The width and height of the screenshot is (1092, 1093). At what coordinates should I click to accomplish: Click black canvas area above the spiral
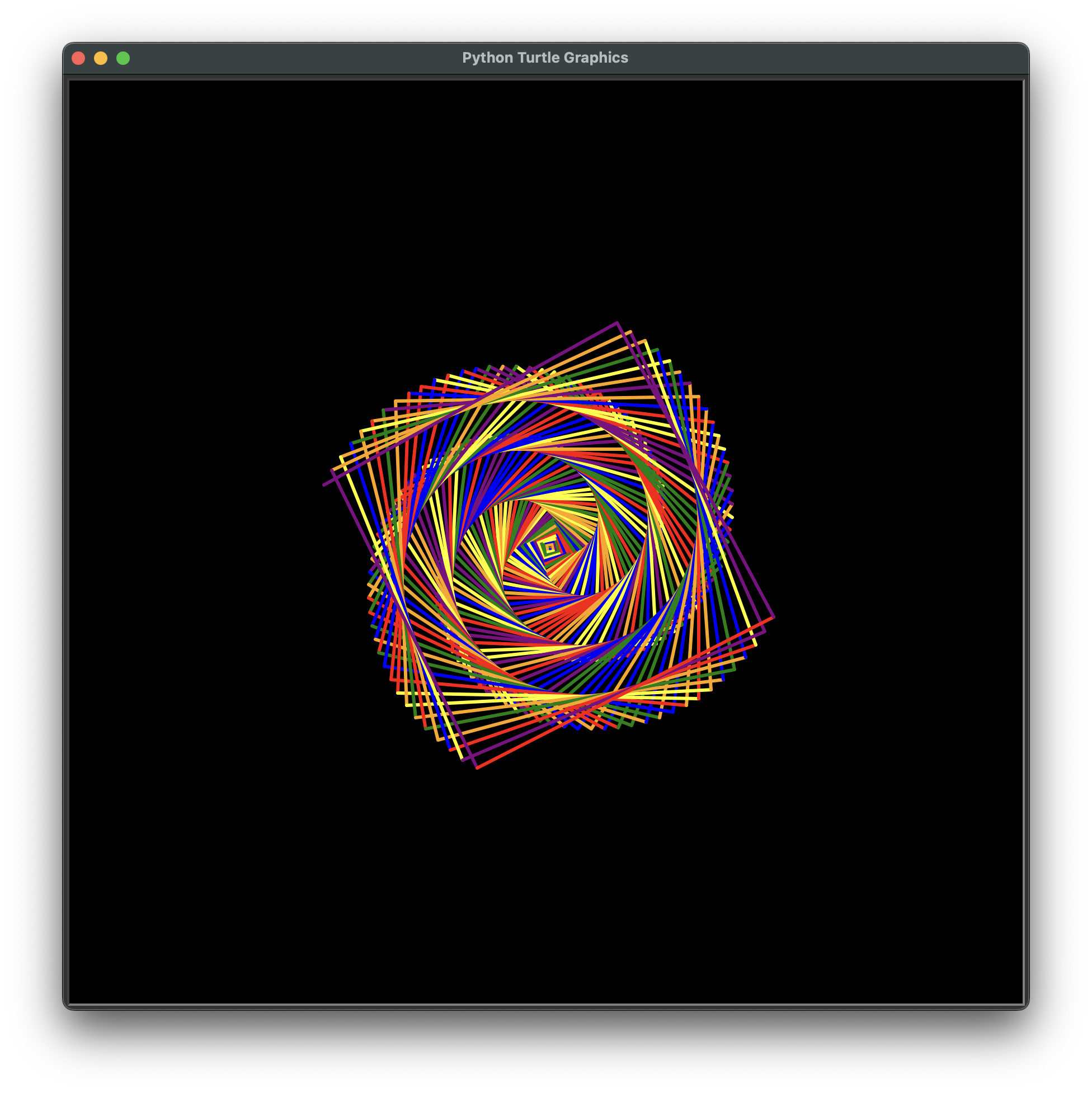point(546,198)
